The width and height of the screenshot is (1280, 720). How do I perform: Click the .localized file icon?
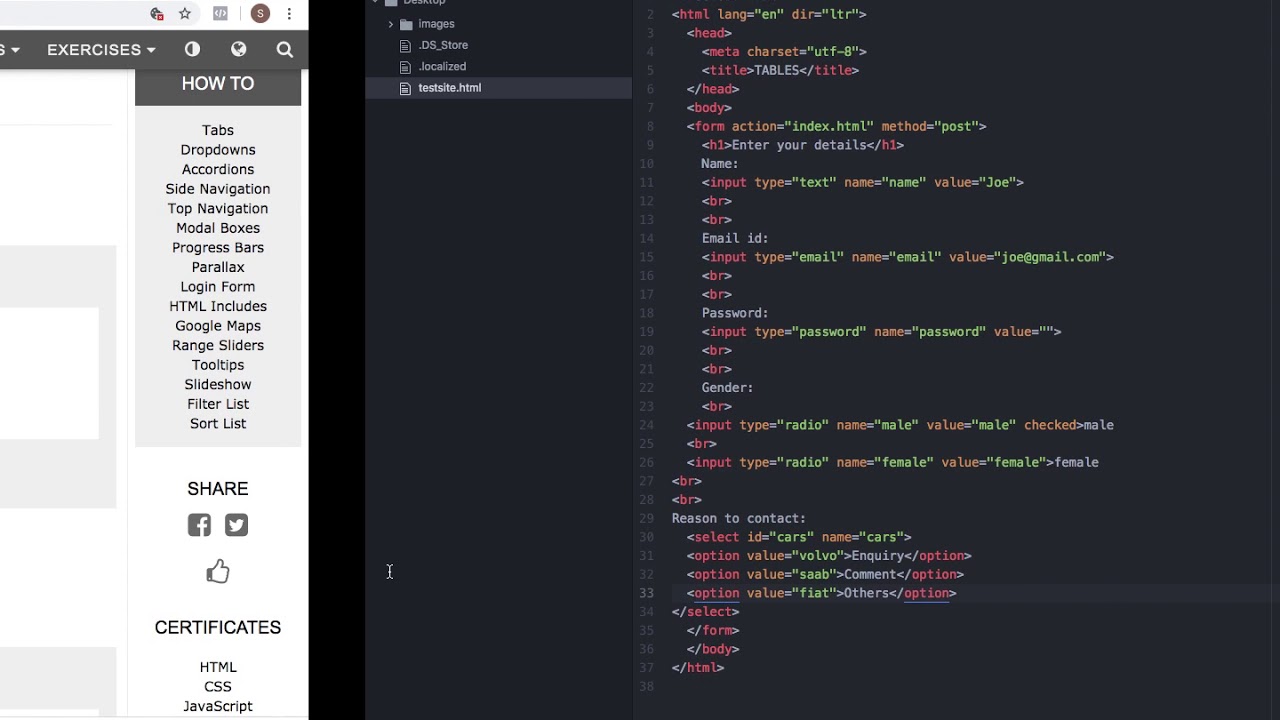click(x=405, y=67)
